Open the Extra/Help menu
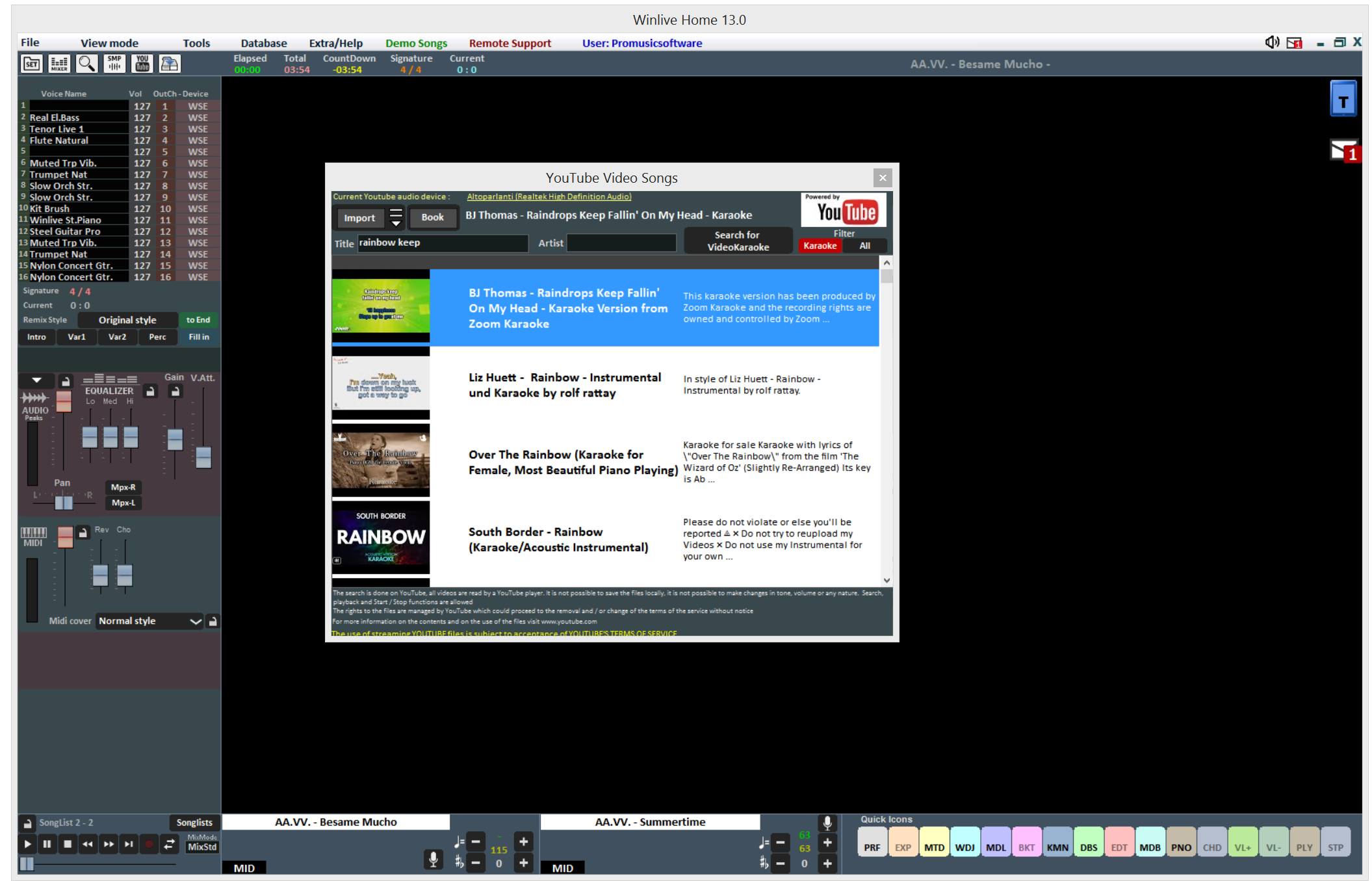The image size is (1372, 881). [335, 43]
